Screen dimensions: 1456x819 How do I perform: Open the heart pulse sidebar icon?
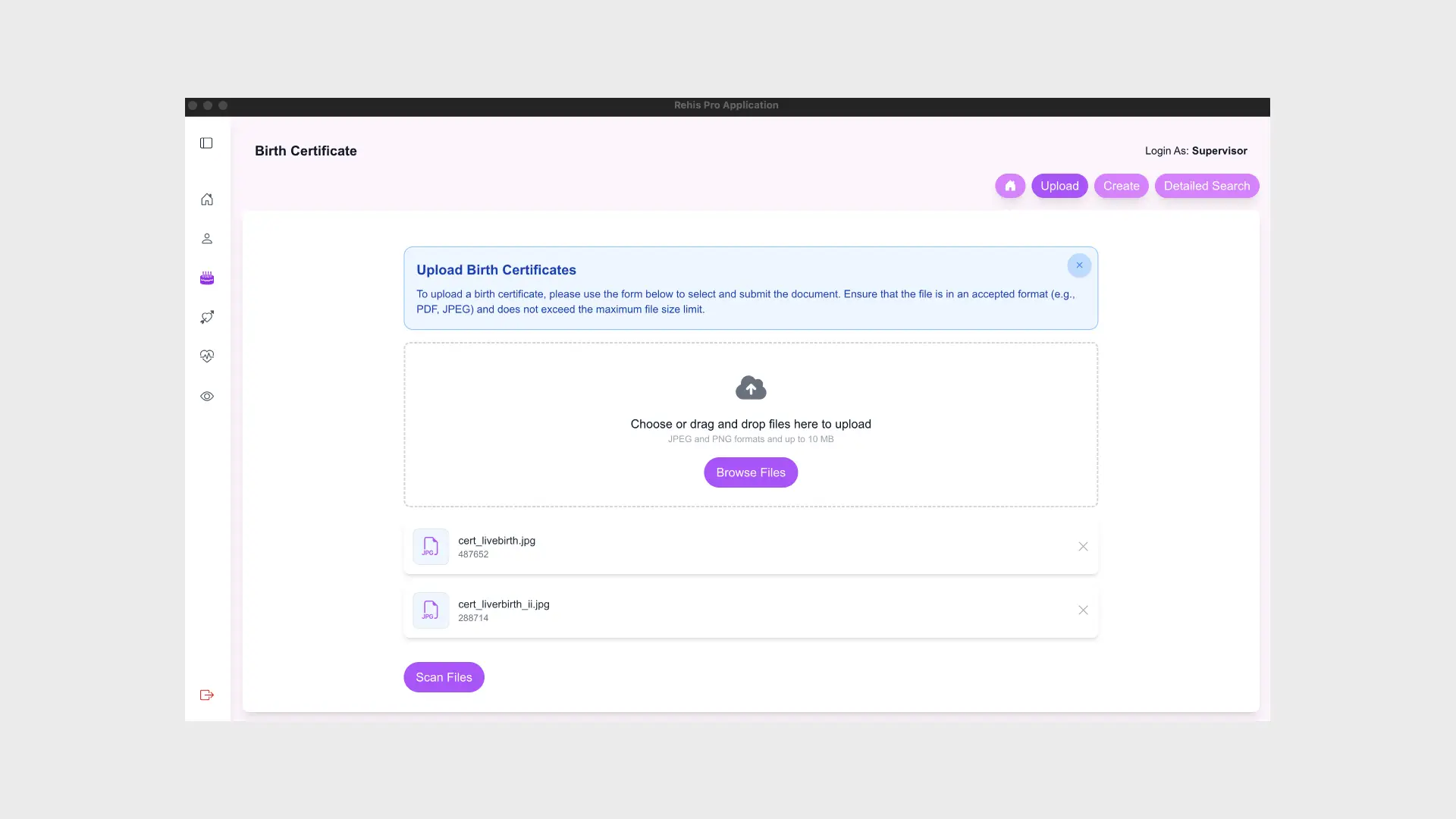pyautogui.click(x=207, y=356)
